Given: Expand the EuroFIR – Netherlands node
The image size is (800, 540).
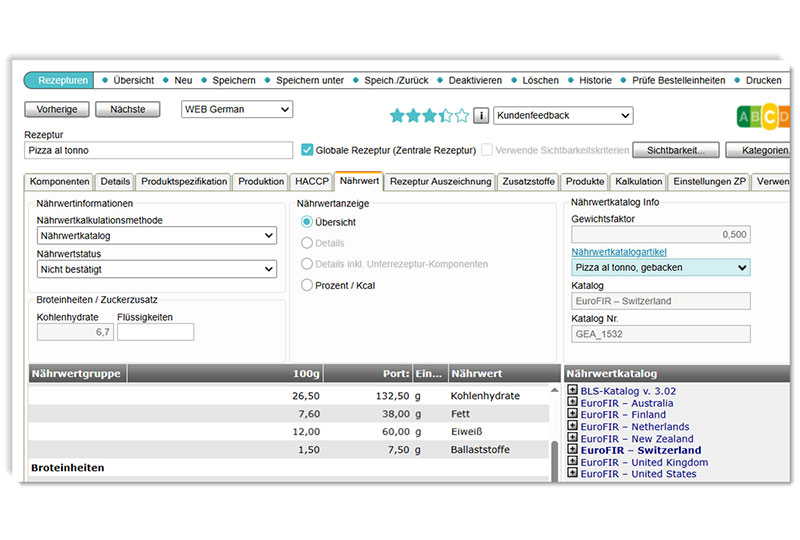Looking at the screenshot, I should [x=572, y=425].
